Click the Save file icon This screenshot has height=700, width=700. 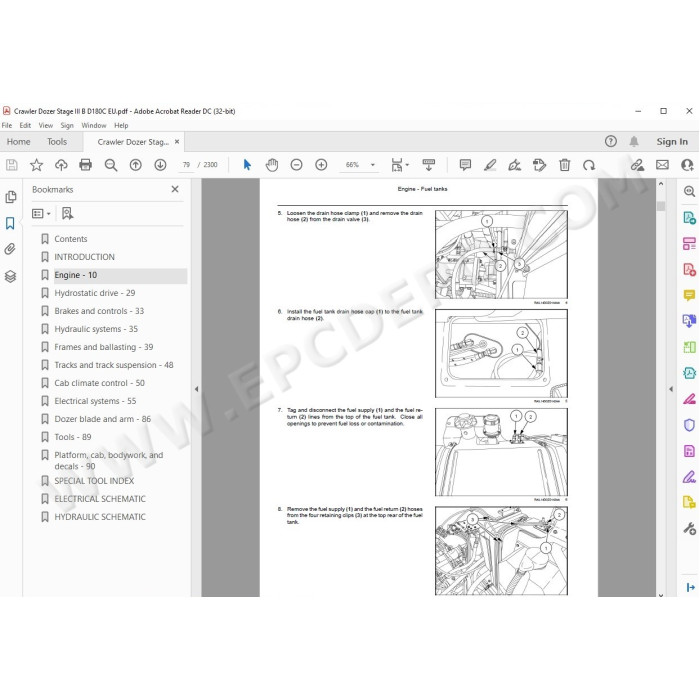coord(12,165)
